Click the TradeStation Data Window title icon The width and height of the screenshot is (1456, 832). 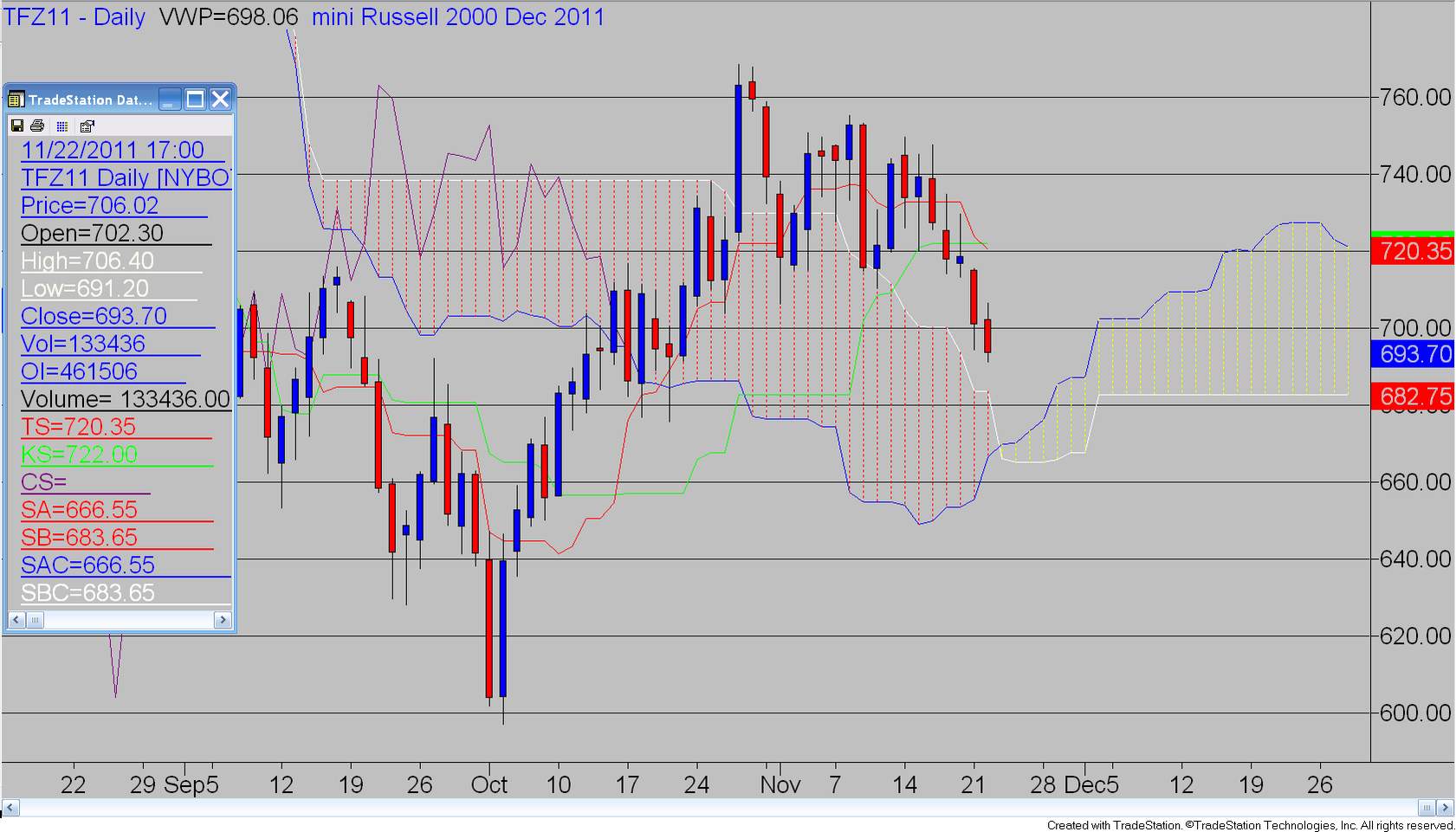16,100
